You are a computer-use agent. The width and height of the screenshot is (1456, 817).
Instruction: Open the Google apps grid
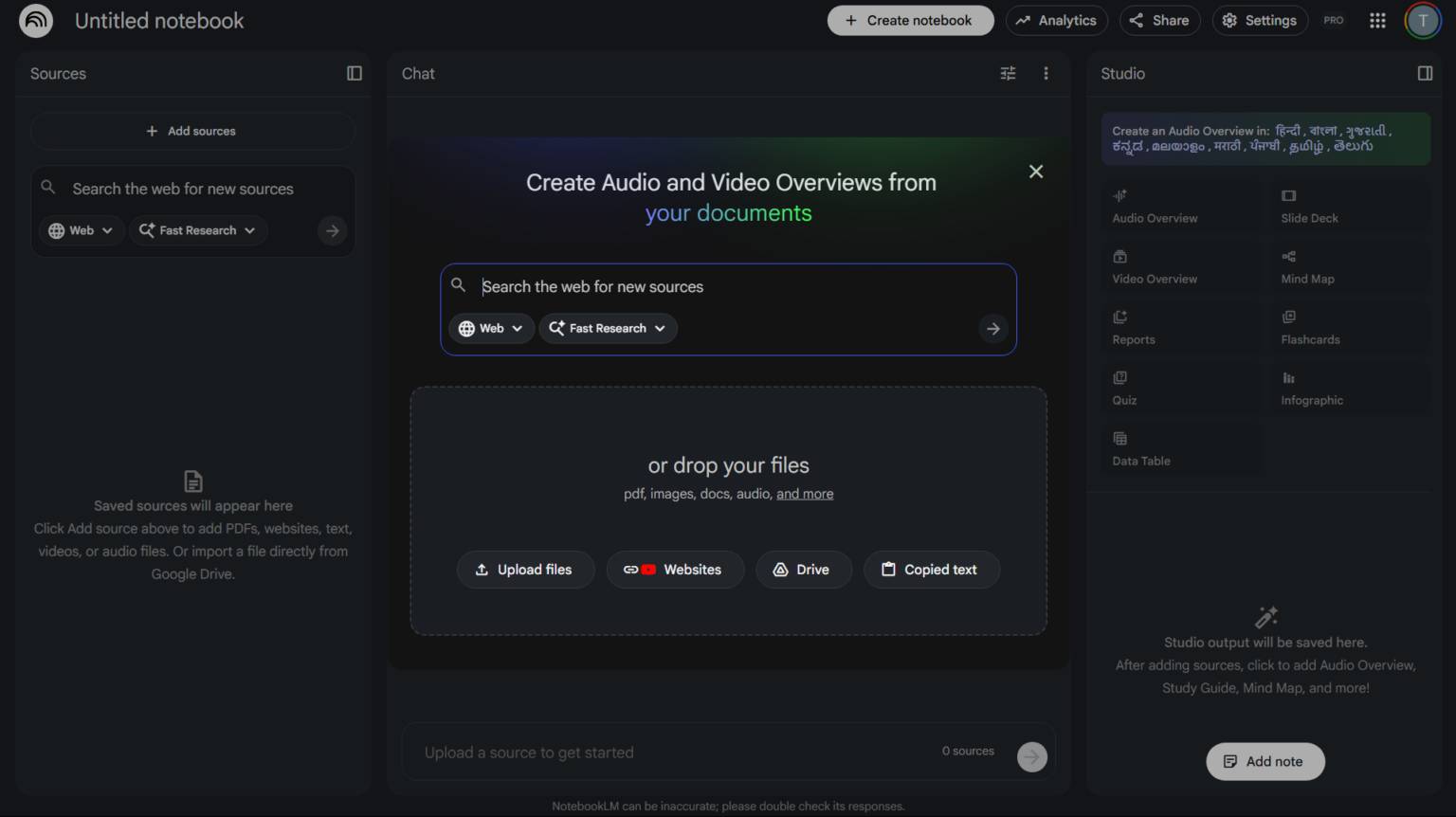pos(1377,20)
